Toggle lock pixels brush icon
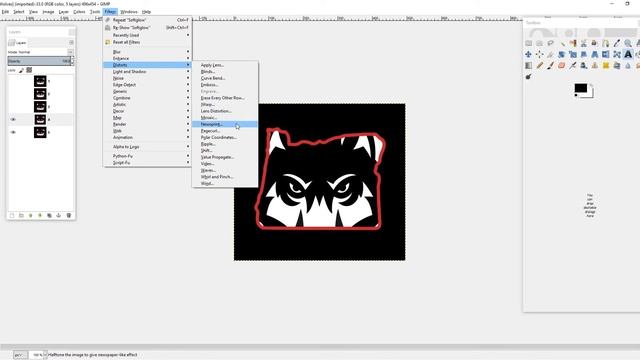Image resolution: width=640 pixels, height=360 pixels. pyautogui.click(x=22, y=70)
